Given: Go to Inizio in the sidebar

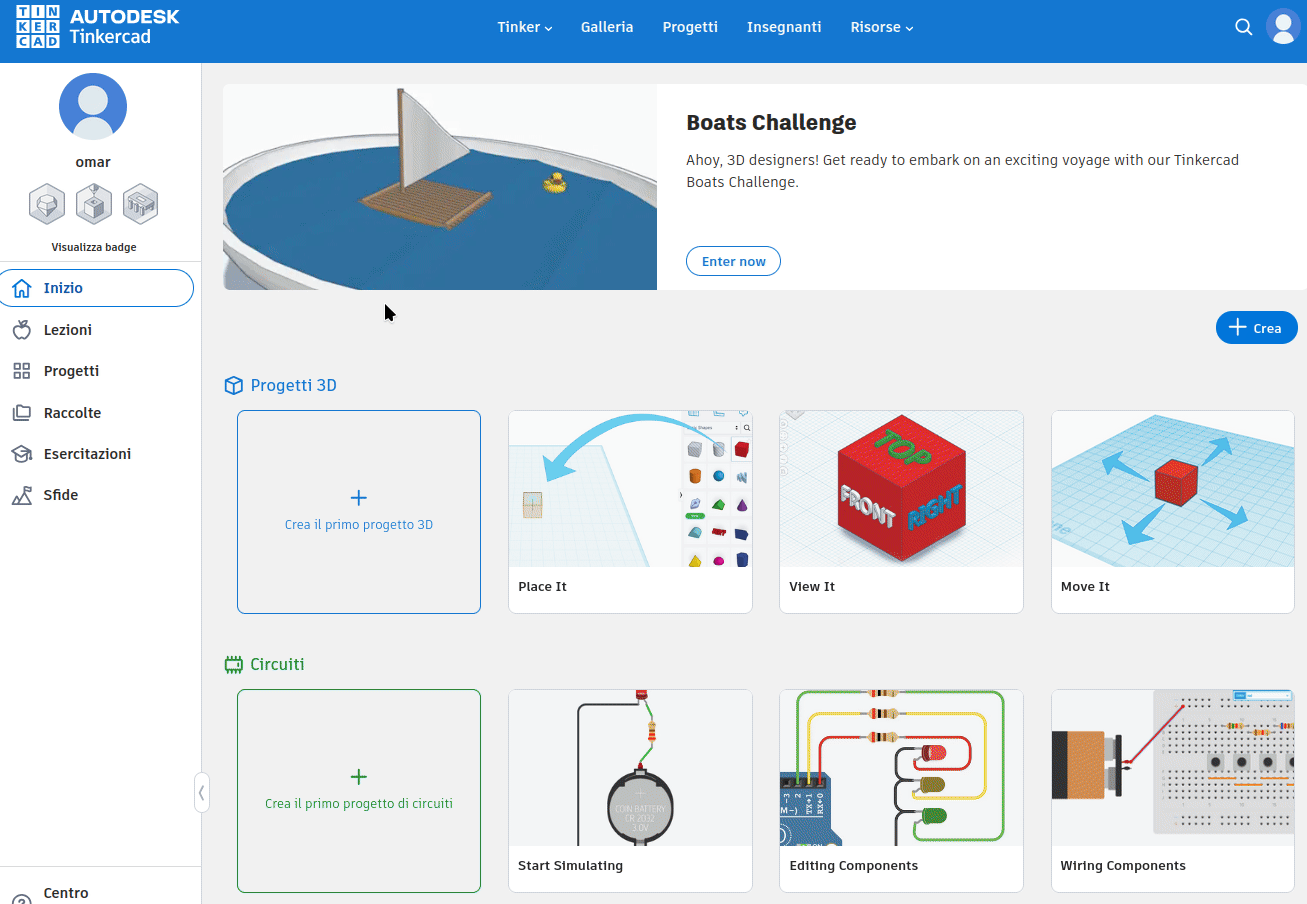Looking at the screenshot, I should tap(97, 288).
